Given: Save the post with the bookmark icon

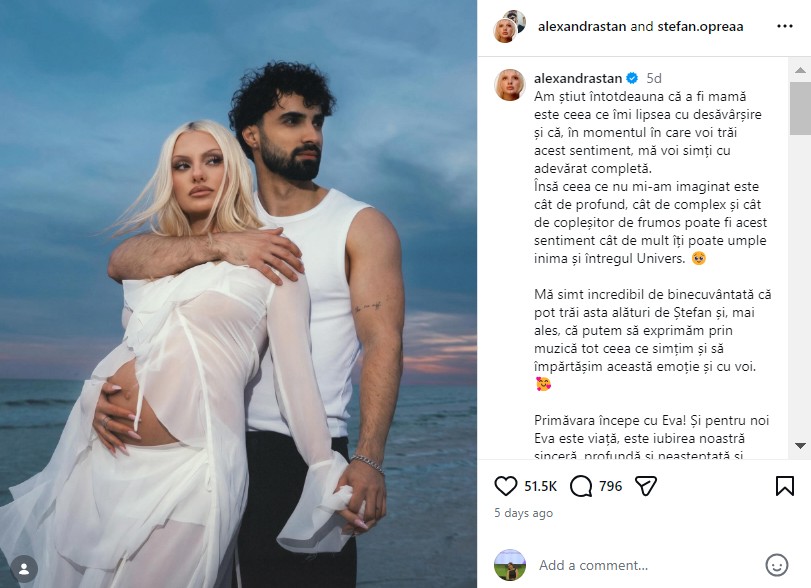Looking at the screenshot, I should click(x=785, y=486).
